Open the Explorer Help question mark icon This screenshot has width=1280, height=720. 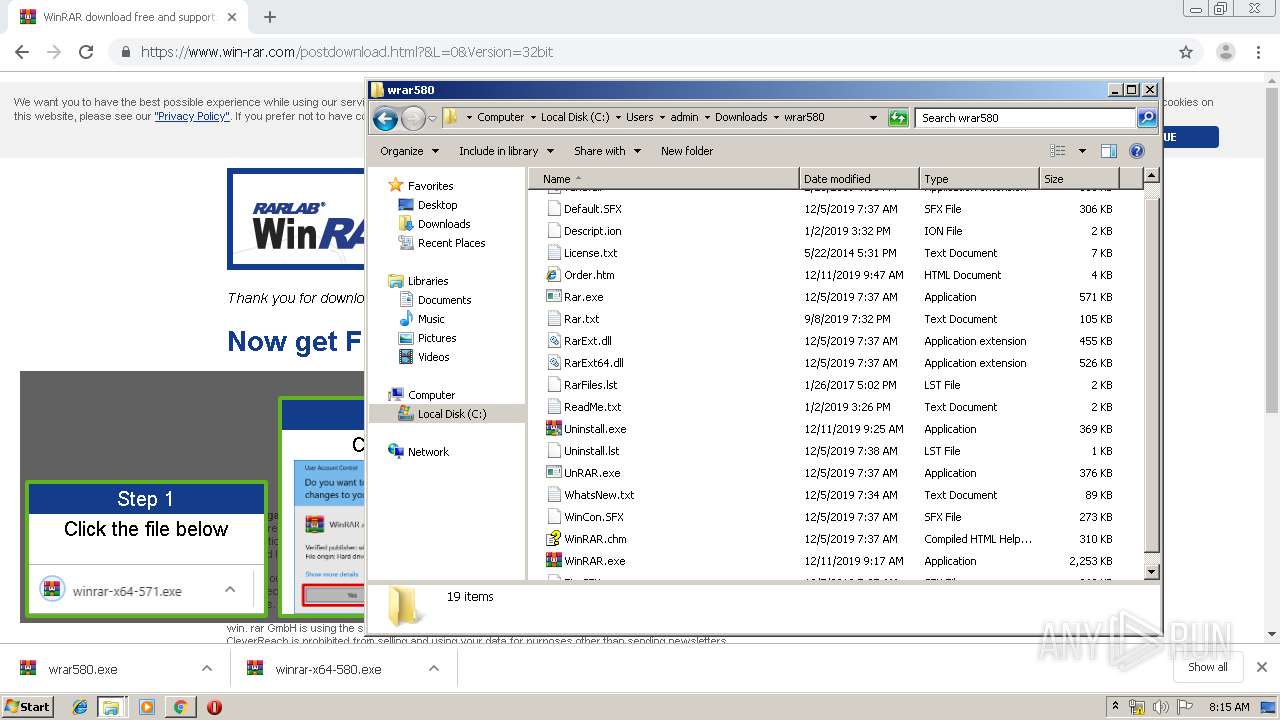(1137, 151)
